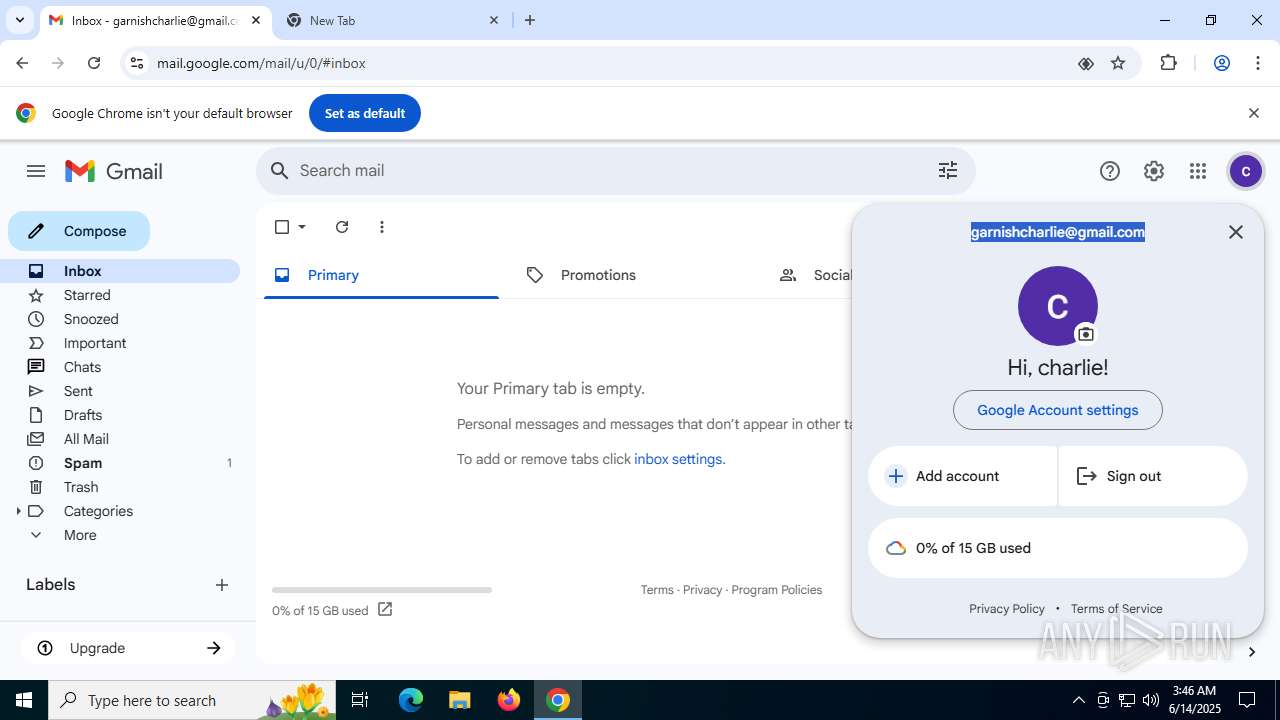The width and height of the screenshot is (1280, 720).
Task: Switch to the Primary tab
Action: click(x=381, y=275)
